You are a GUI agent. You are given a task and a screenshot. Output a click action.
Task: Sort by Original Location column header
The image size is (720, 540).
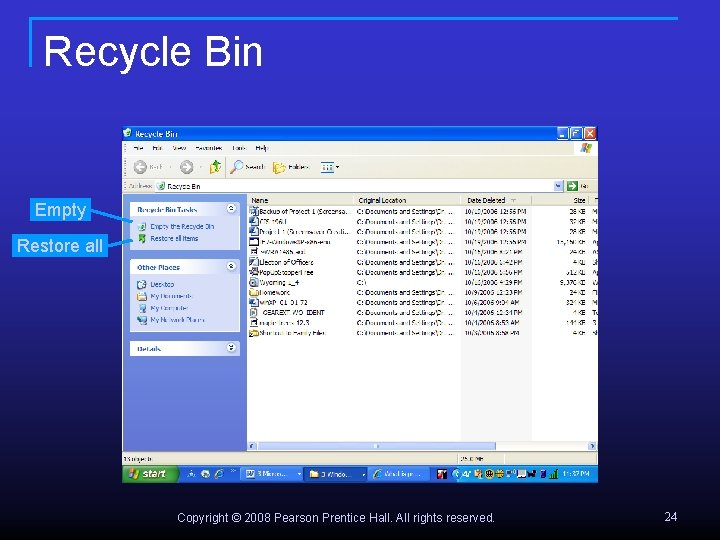point(407,200)
